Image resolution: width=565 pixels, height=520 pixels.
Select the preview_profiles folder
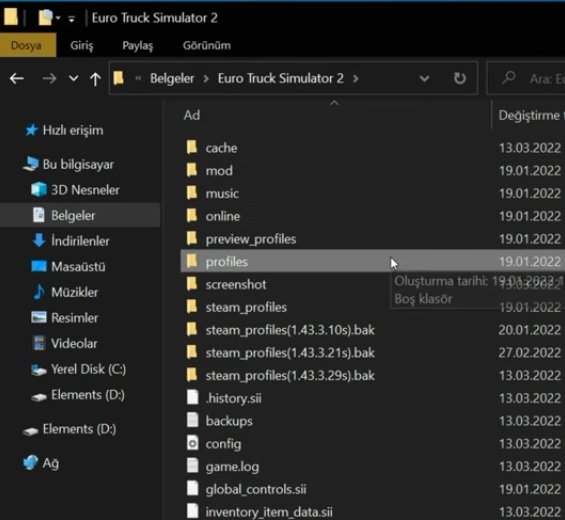(251, 239)
